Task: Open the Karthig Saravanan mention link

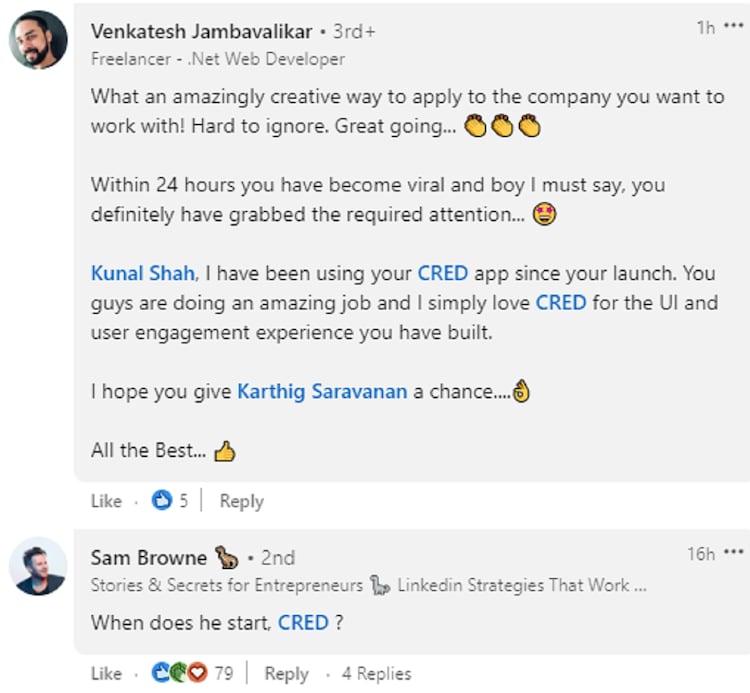Action: (x=322, y=391)
